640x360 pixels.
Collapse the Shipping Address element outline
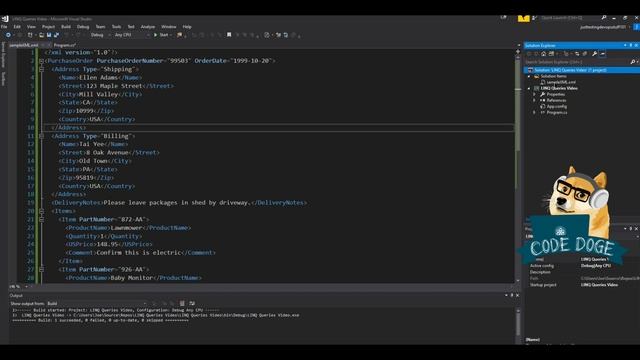[x=41, y=69]
